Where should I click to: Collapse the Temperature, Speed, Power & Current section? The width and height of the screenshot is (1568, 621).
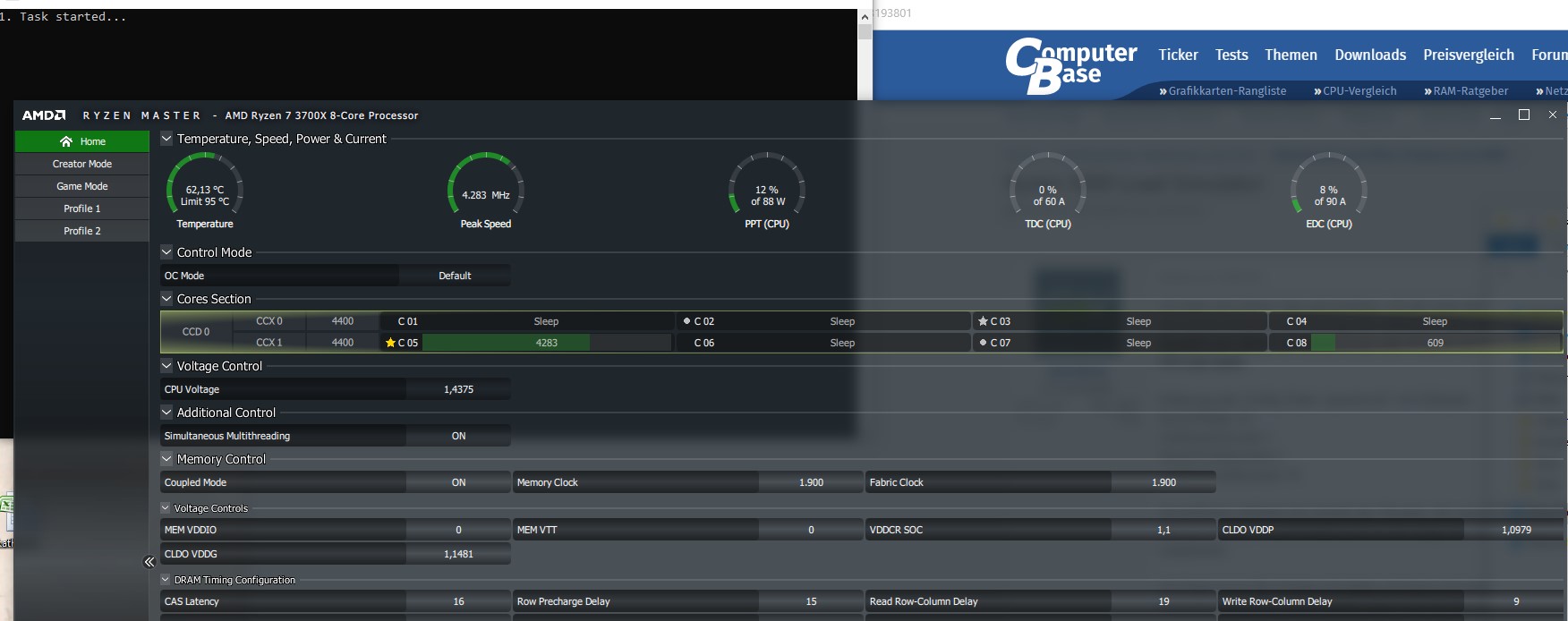[x=166, y=139]
